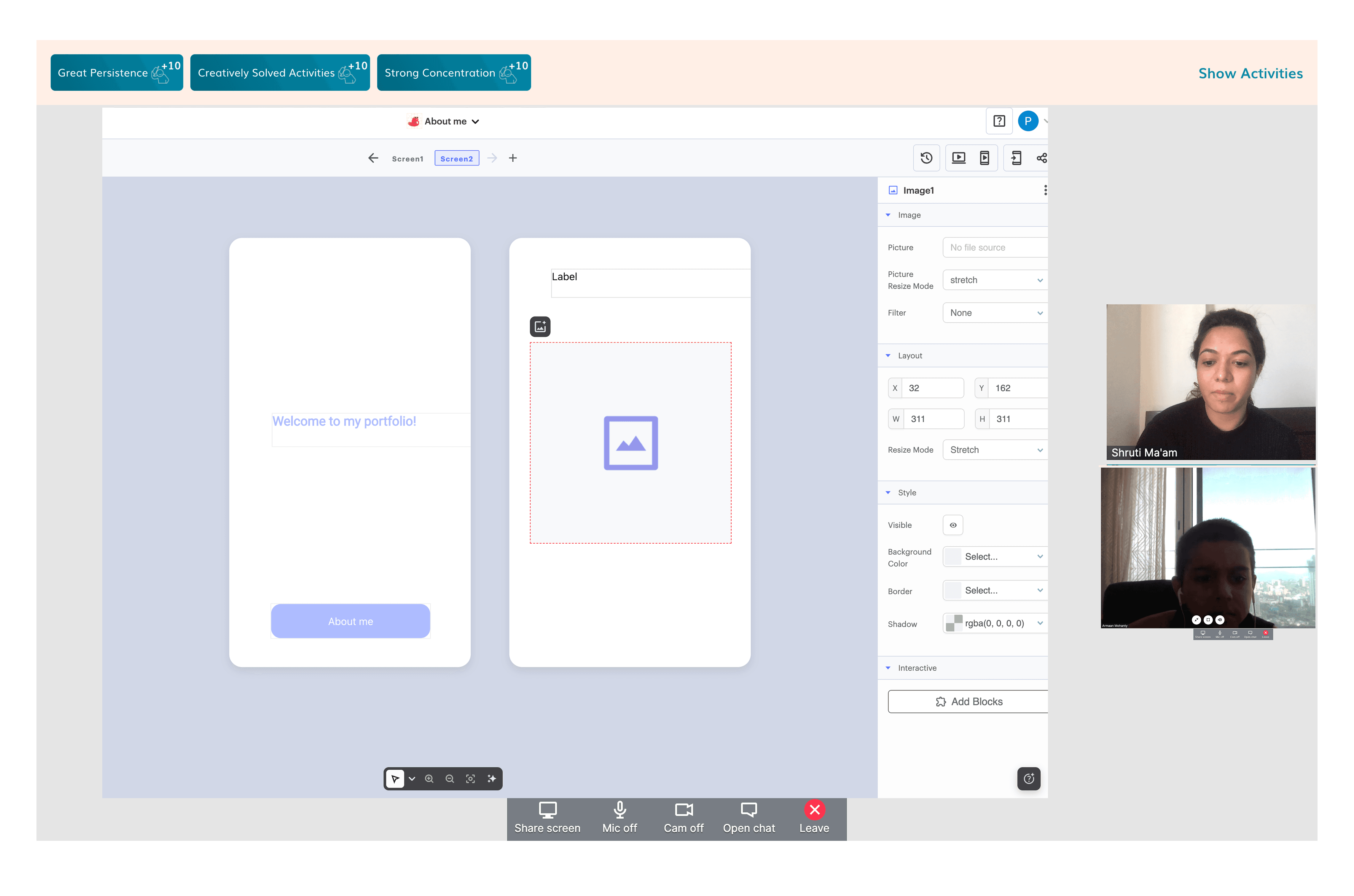Click the X position input field
Image resolution: width=1354 pixels, height=896 pixels.
(x=933, y=388)
